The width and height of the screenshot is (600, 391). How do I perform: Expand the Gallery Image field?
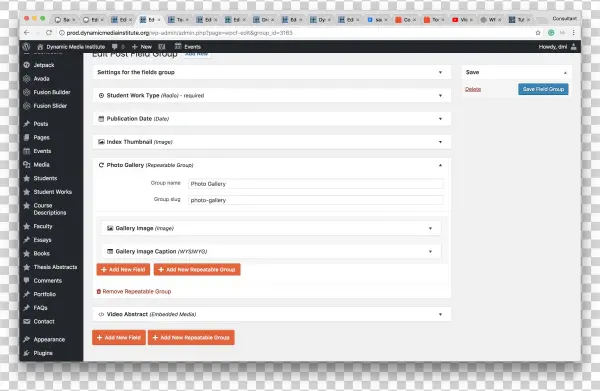tap(430, 228)
